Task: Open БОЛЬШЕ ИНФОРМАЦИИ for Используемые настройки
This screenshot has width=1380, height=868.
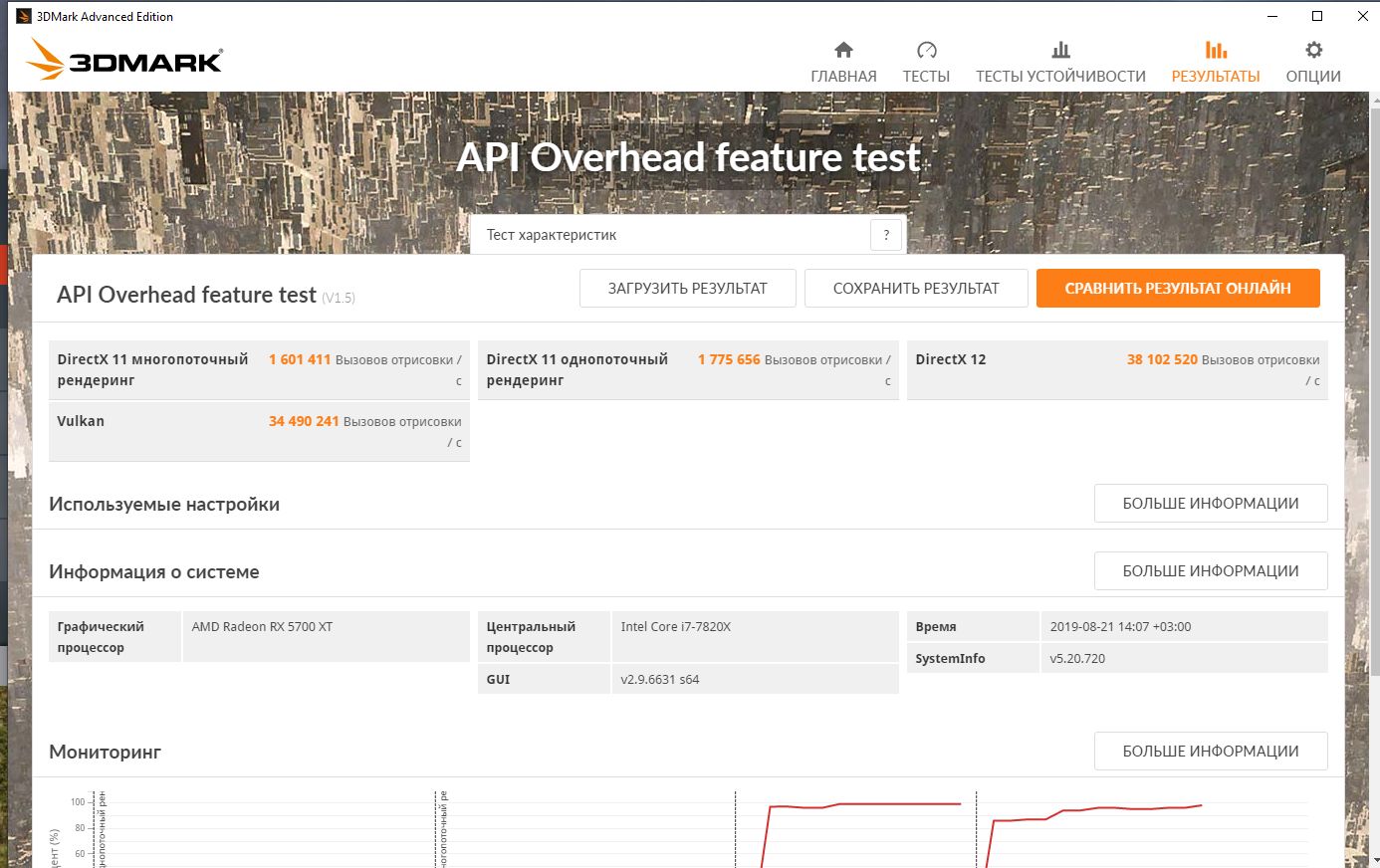Action: click(x=1211, y=504)
